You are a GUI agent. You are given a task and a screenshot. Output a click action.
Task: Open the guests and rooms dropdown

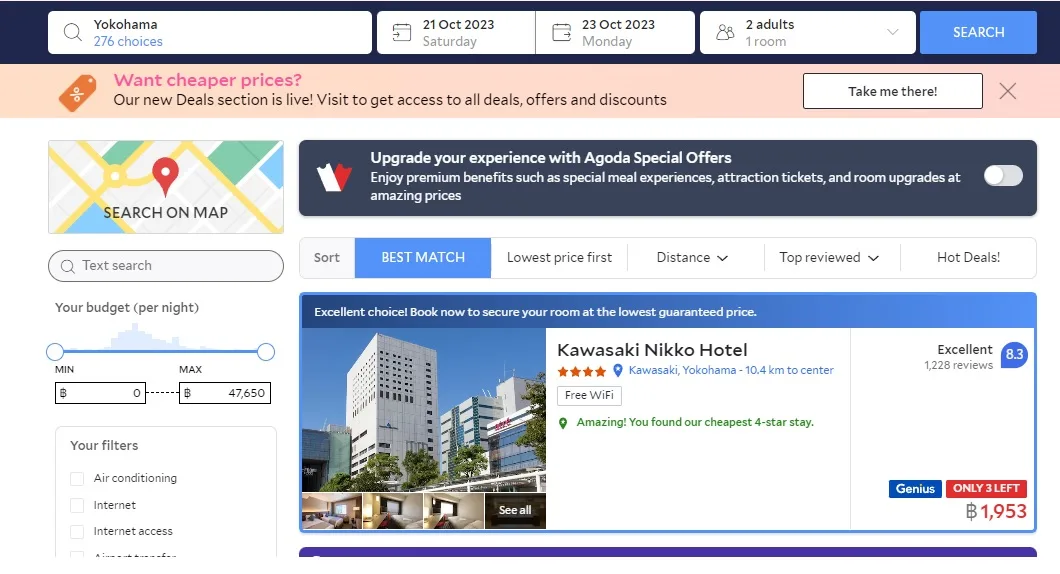pos(808,32)
